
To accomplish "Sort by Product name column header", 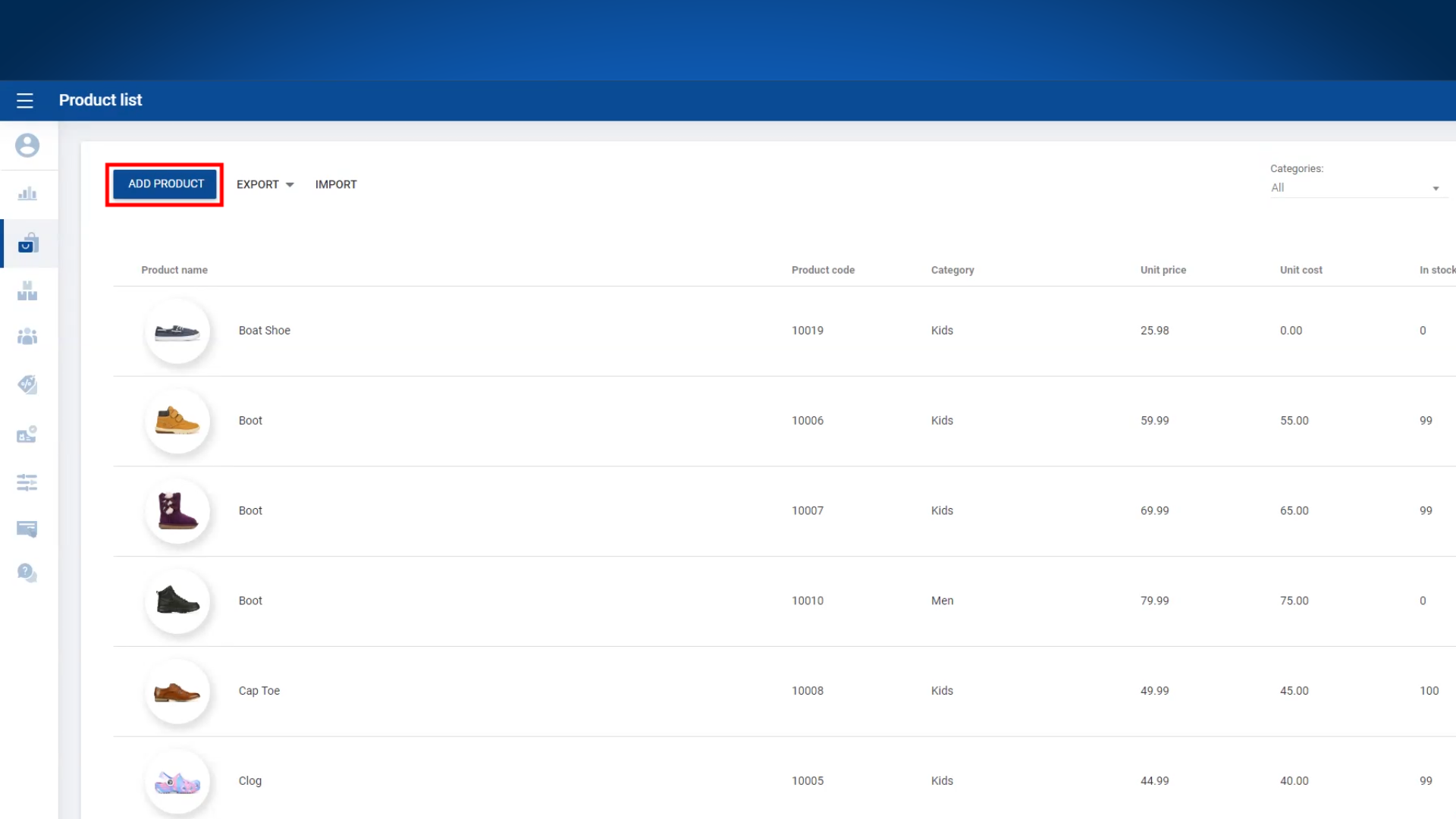I will 174,270.
